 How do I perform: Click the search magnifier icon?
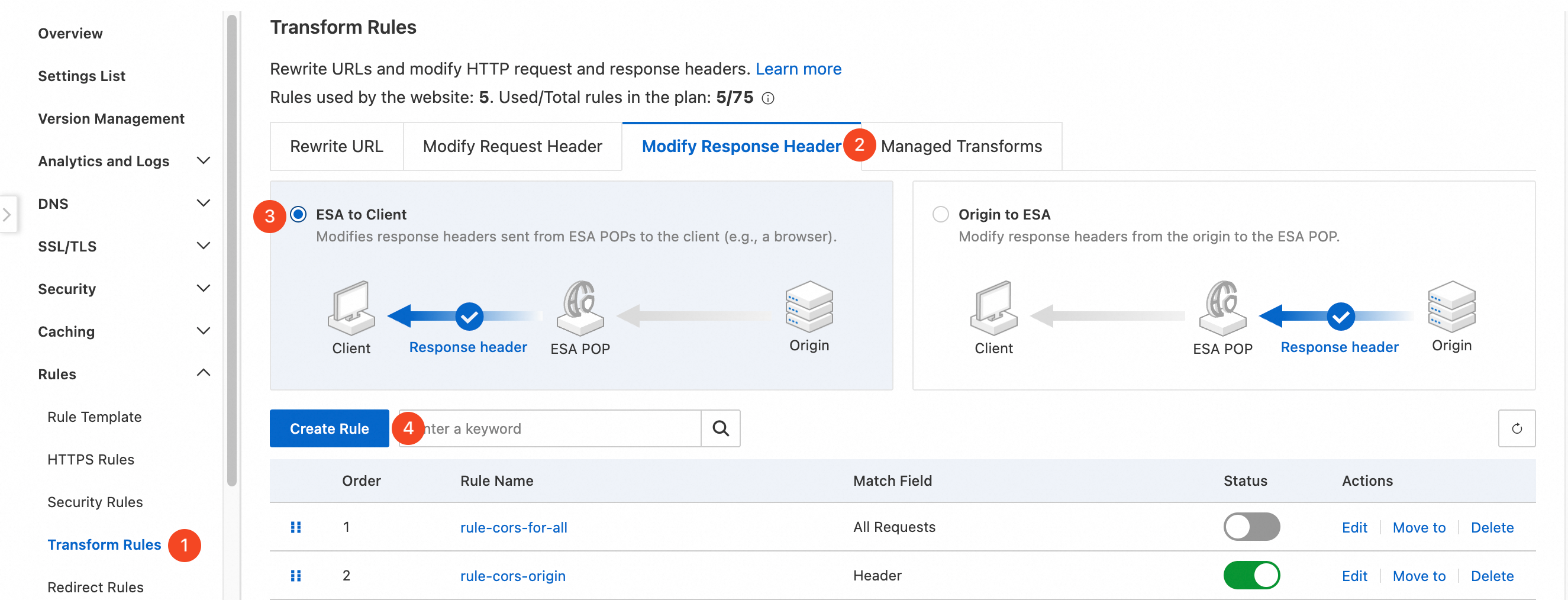click(x=720, y=428)
